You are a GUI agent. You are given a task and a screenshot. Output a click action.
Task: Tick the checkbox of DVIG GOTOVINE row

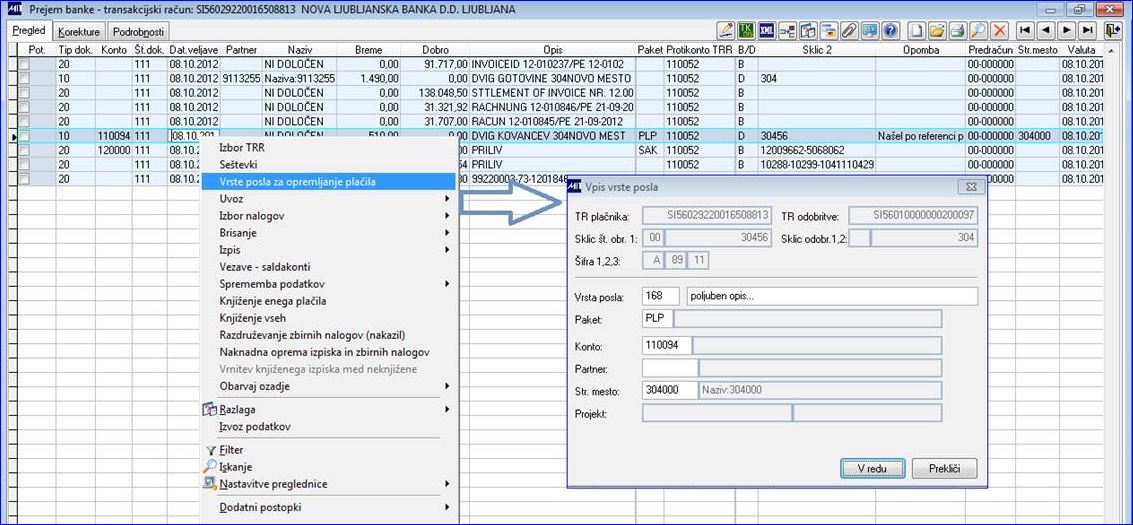pos(25,79)
